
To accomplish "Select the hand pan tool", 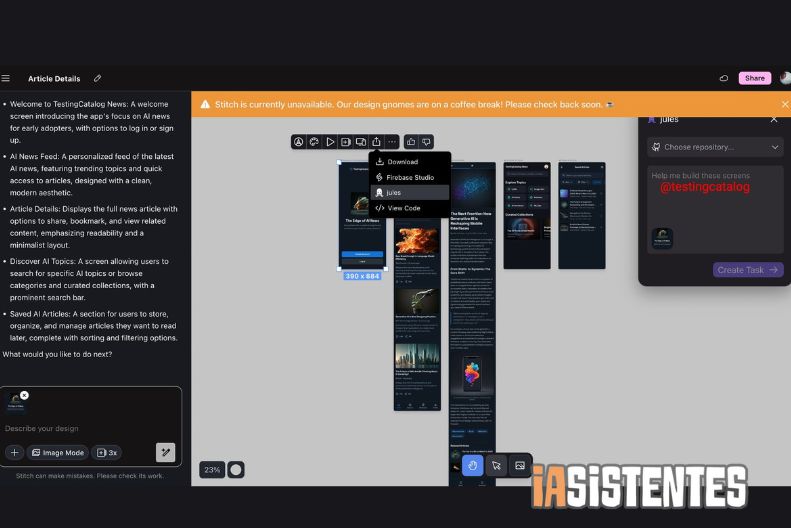I will 473,465.
